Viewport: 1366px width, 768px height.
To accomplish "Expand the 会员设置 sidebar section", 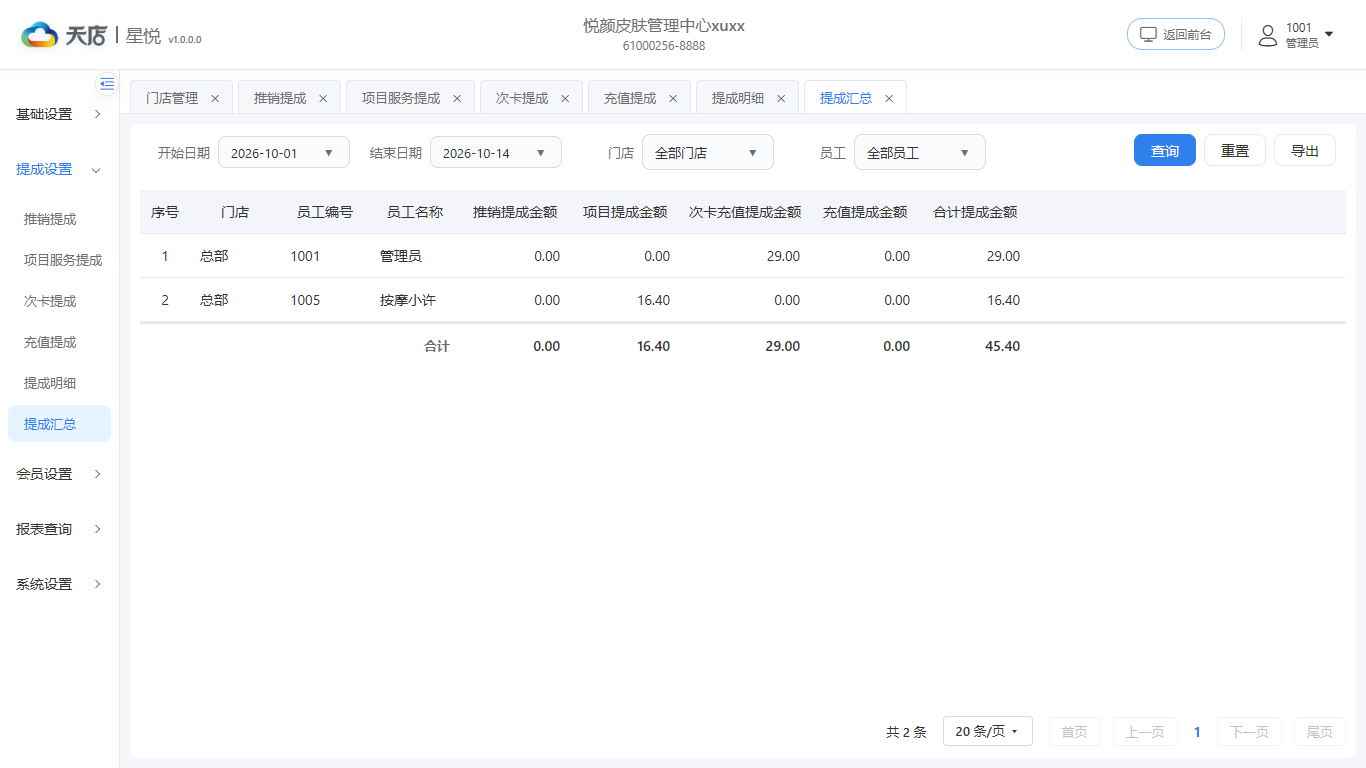I will click(x=59, y=474).
